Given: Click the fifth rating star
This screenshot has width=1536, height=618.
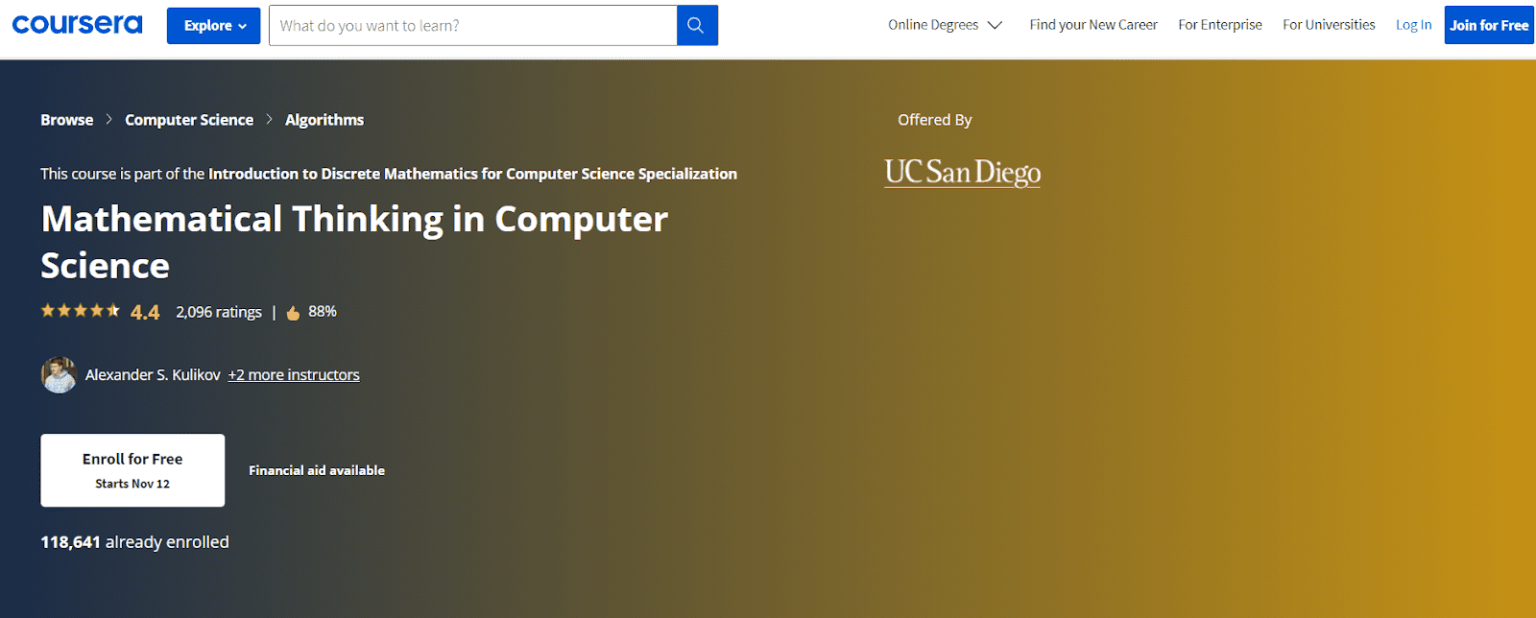Looking at the screenshot, I should tap(113, 311).
